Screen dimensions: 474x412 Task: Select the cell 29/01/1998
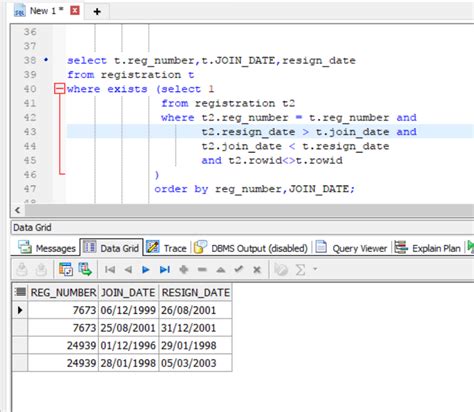point(195,346)
